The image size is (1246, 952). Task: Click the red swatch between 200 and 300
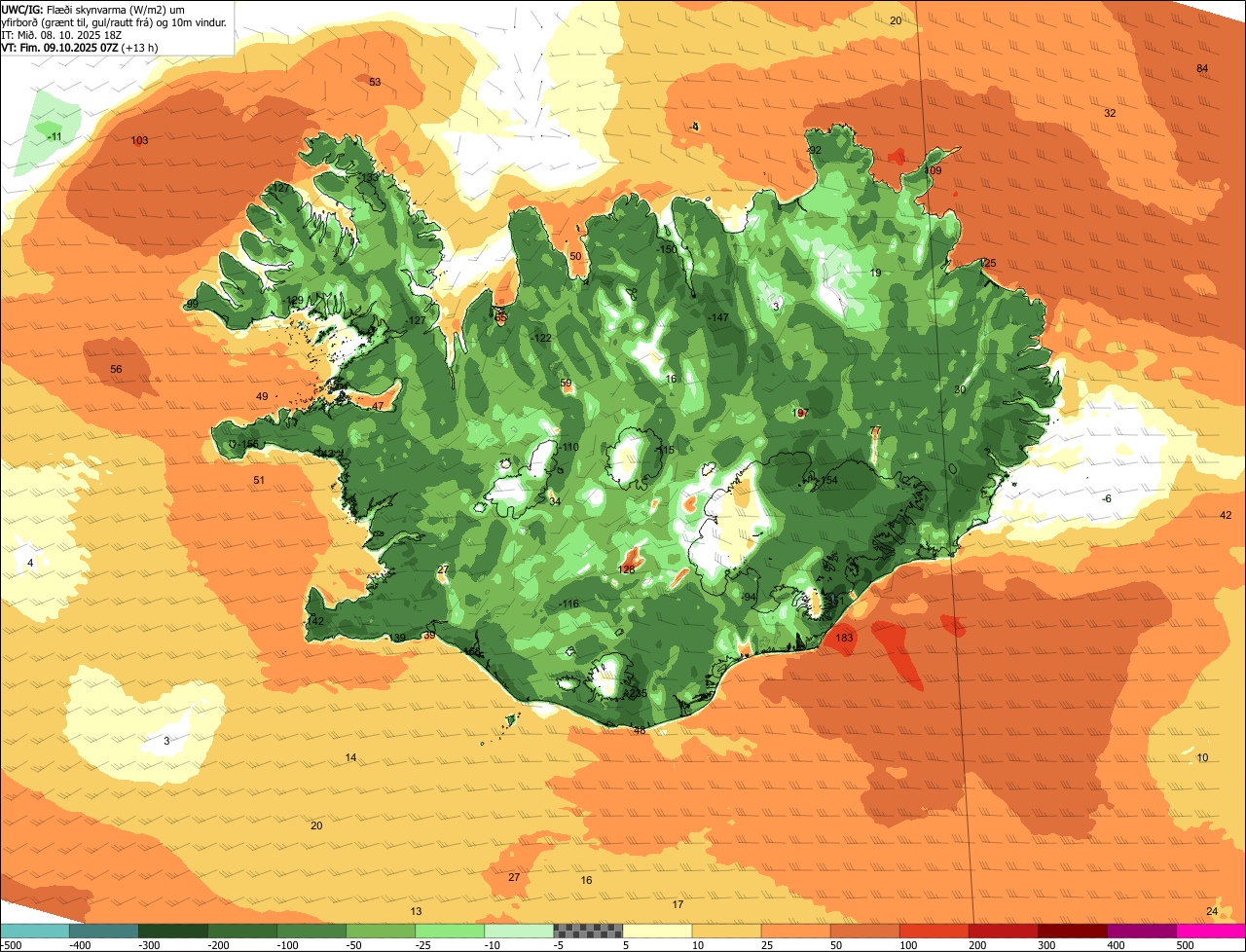point(1003,931)
